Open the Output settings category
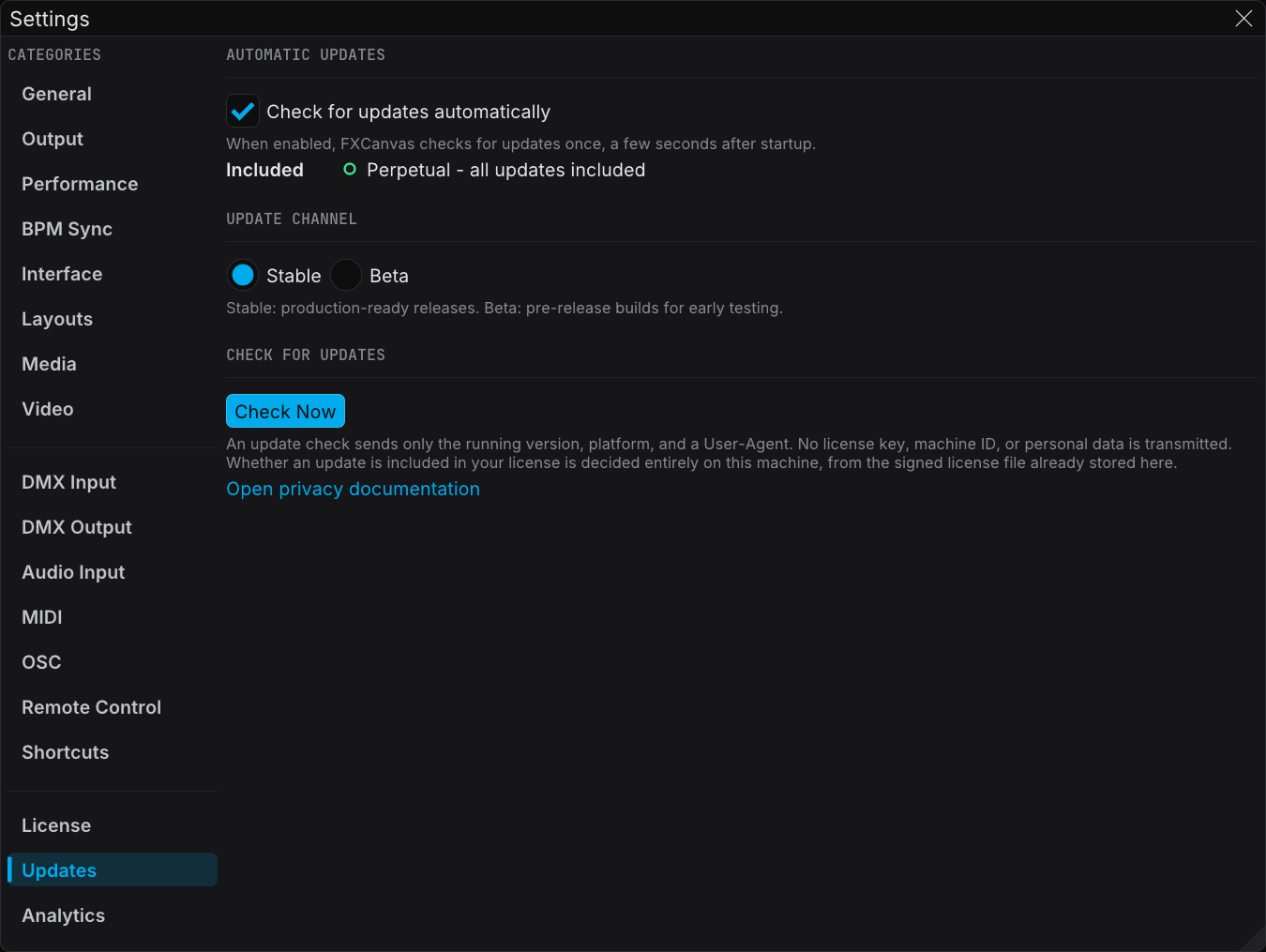Image resolution: width=1266 pixels, height=952 pixels. click(x=113, y=139)
